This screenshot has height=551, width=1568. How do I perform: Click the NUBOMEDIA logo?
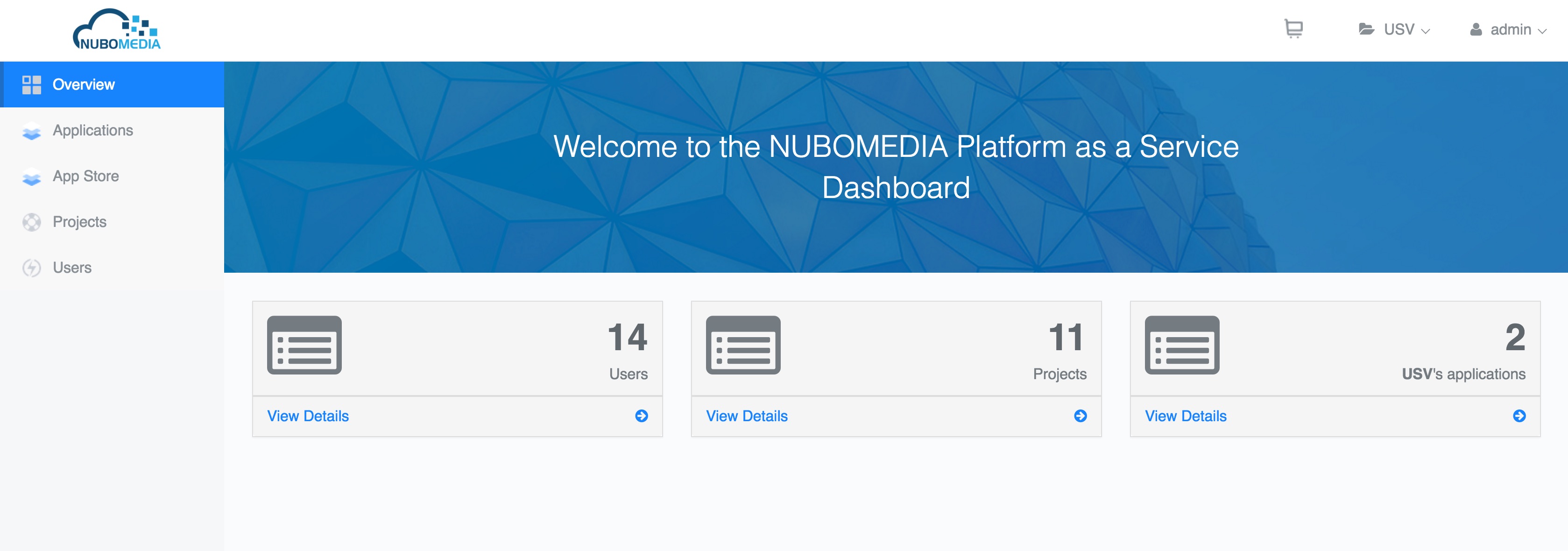(117, 29)
